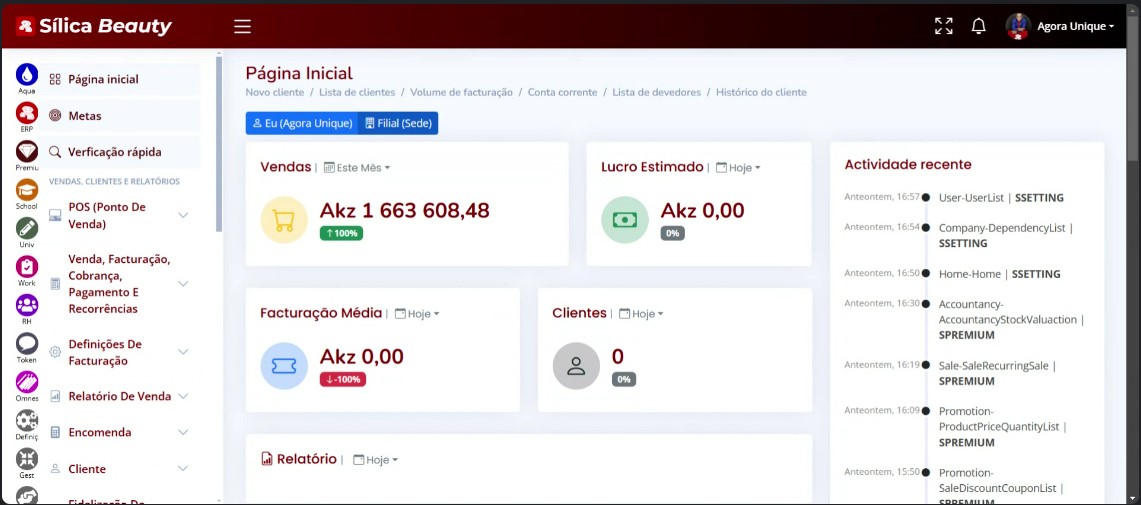1141x505 pixels.
Task: Click the Vendas shopping cart icon
Action: point(284,220)
